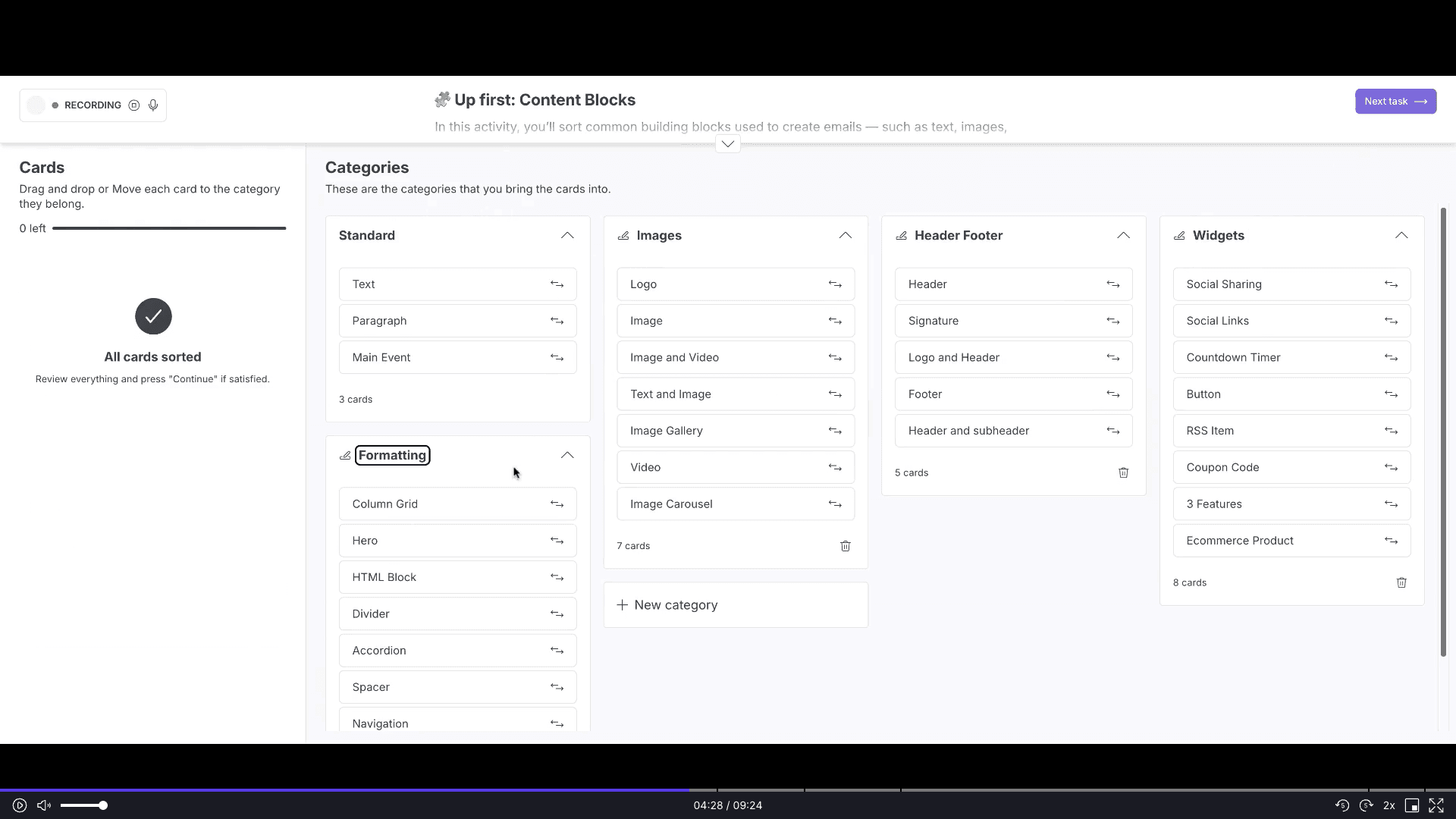
Task: Skip forward 5 seconds in video
Action: click(x=1366, y=805)
